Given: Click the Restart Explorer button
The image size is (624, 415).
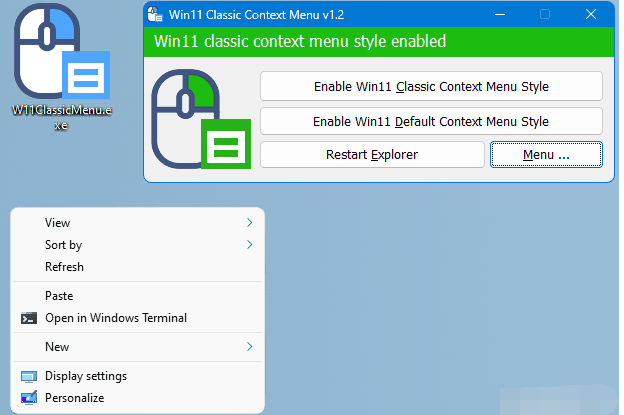Looking at the screenshot, I should 372,154.
